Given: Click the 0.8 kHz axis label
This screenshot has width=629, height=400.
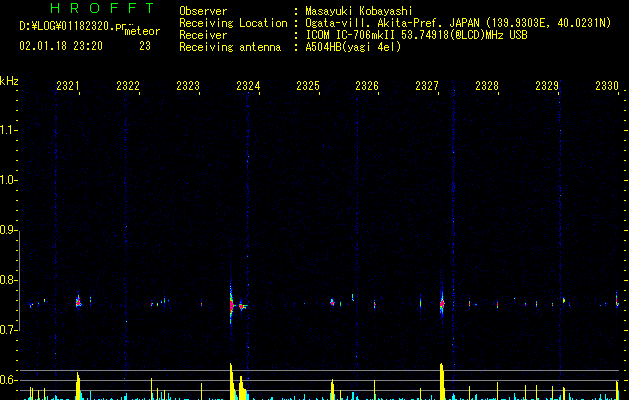Looking at the screenshot, I should (9, 280).
